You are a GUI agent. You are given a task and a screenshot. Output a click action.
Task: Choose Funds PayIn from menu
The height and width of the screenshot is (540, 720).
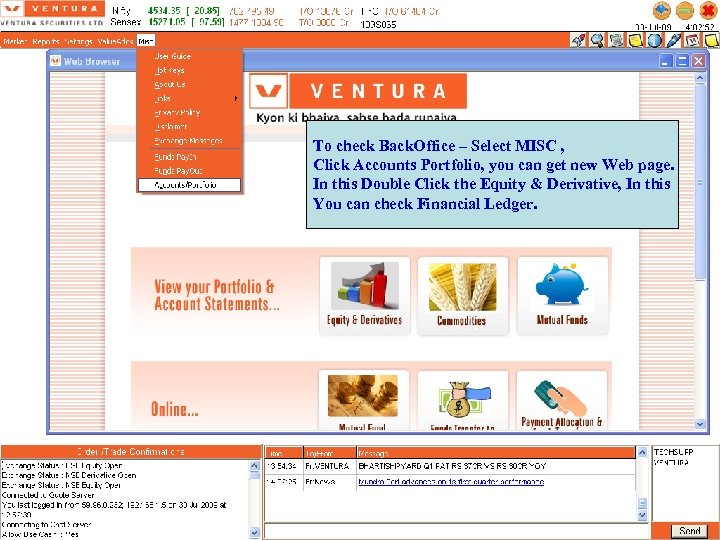click(x=189, y=157)
